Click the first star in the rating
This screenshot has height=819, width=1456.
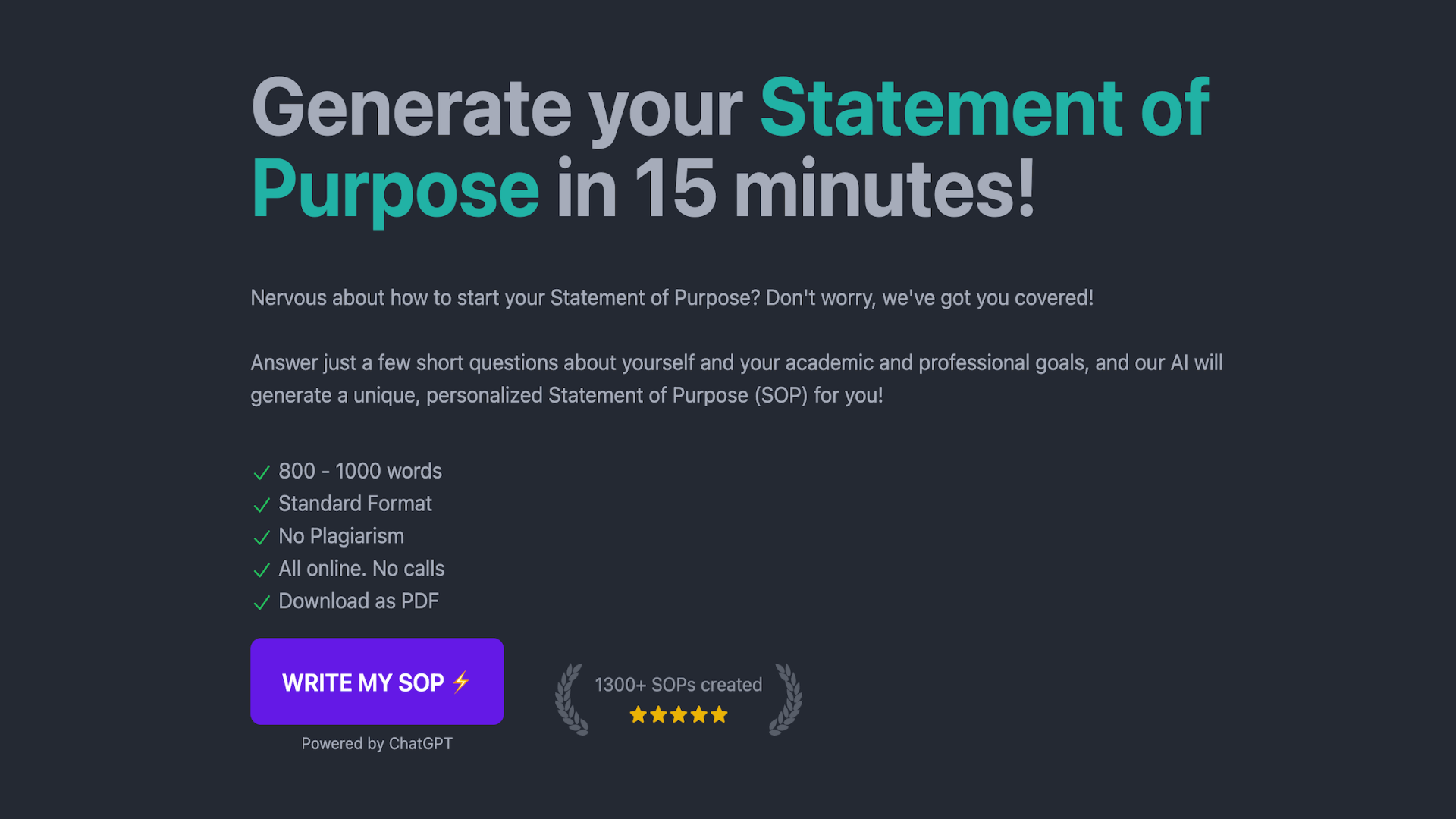tap(637, 714)
